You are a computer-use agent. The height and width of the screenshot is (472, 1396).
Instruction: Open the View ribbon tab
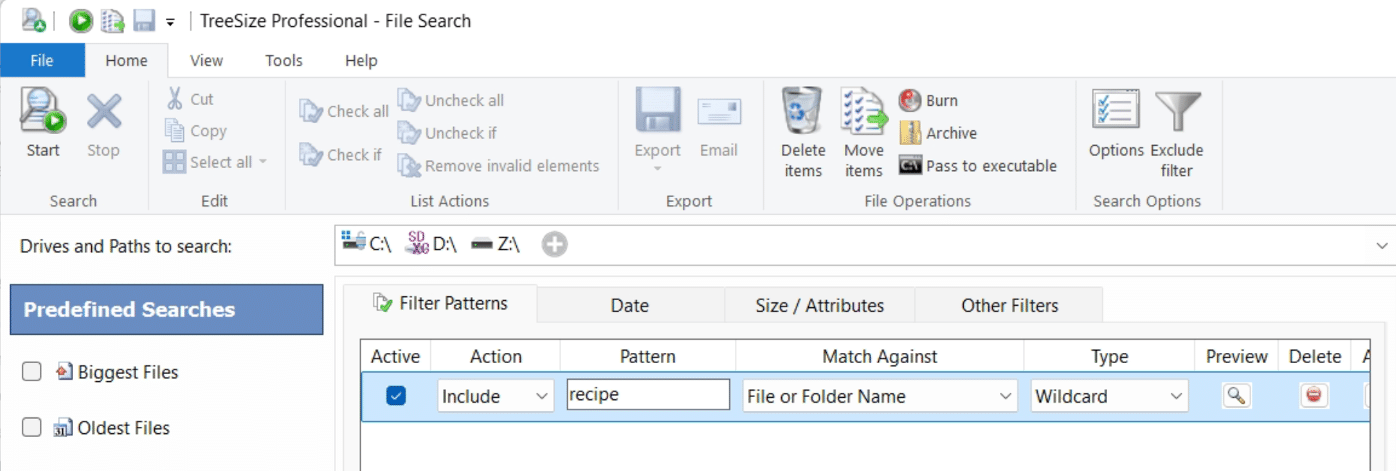tap(206, 60)
